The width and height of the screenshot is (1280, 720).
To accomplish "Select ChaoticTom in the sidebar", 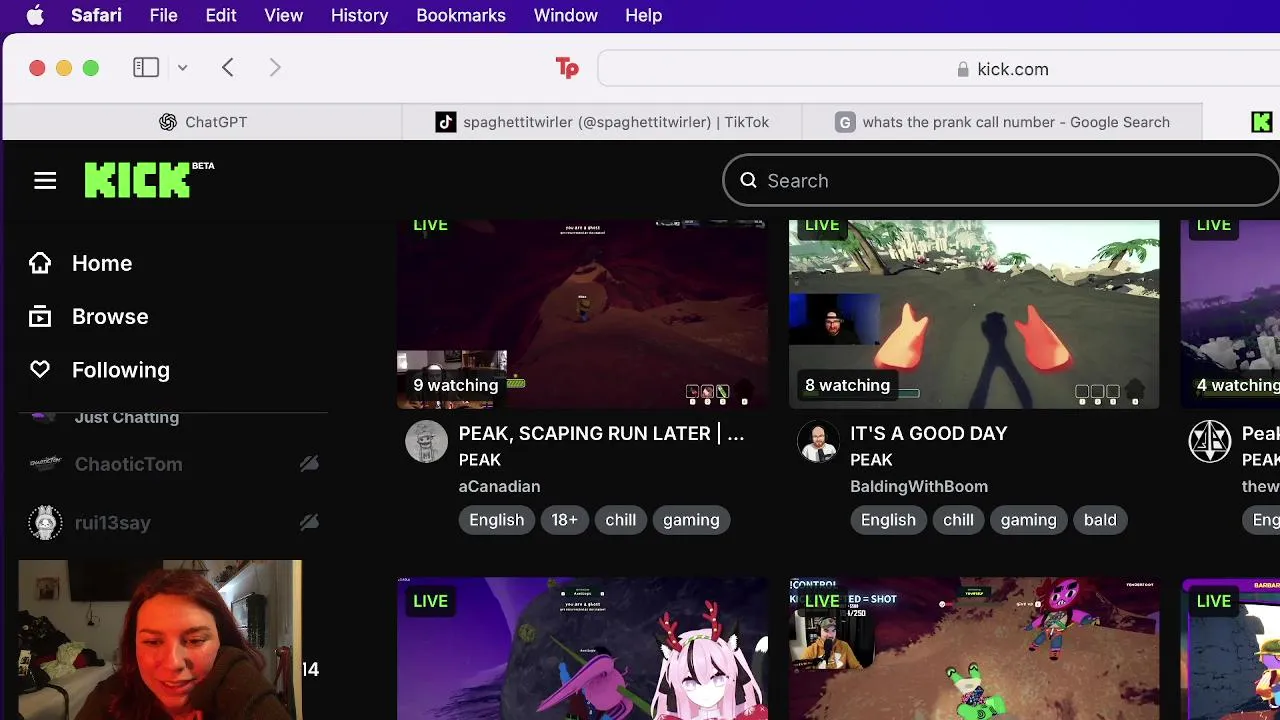I will [x=129, y=464].
